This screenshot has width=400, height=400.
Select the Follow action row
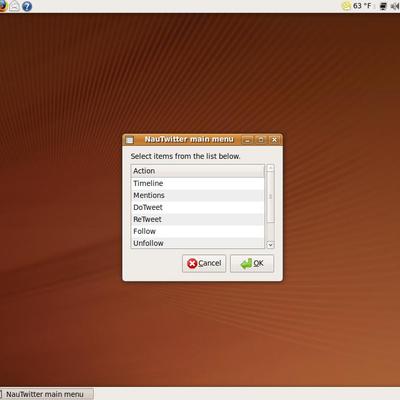[x=197, y=231]
